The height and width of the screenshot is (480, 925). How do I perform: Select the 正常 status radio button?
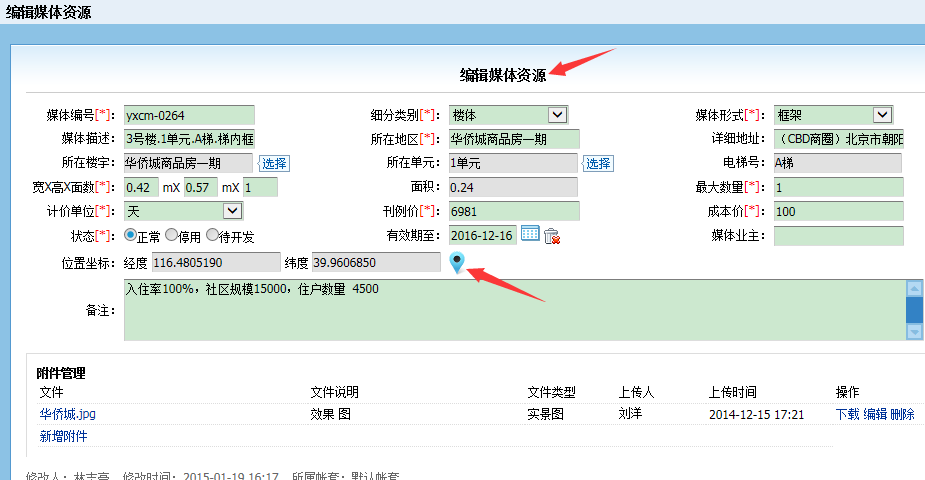point(130,236)
